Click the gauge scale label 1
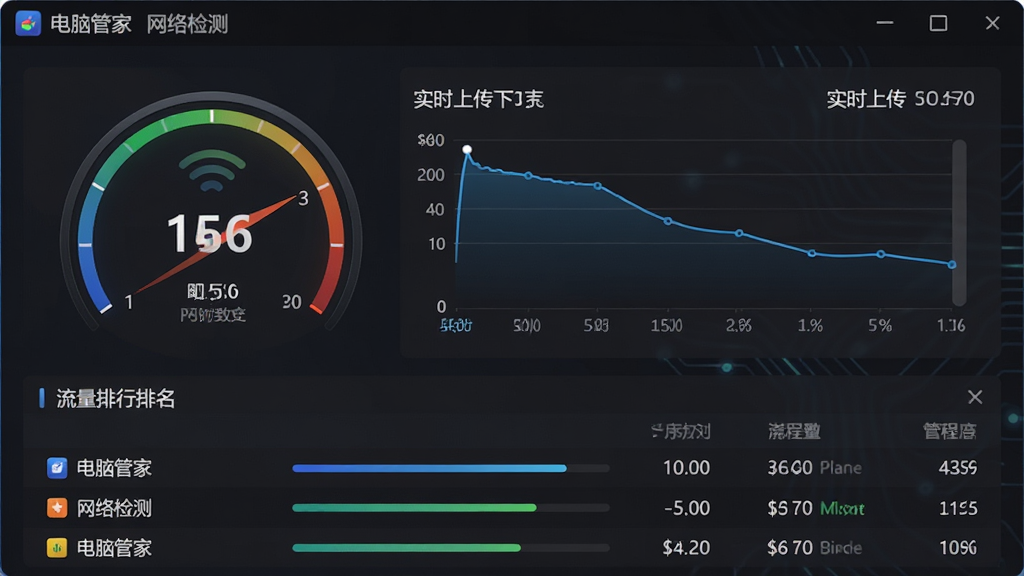Viewport: 1024px width, 576px height. pyautogui.click(x=129, y=302)
